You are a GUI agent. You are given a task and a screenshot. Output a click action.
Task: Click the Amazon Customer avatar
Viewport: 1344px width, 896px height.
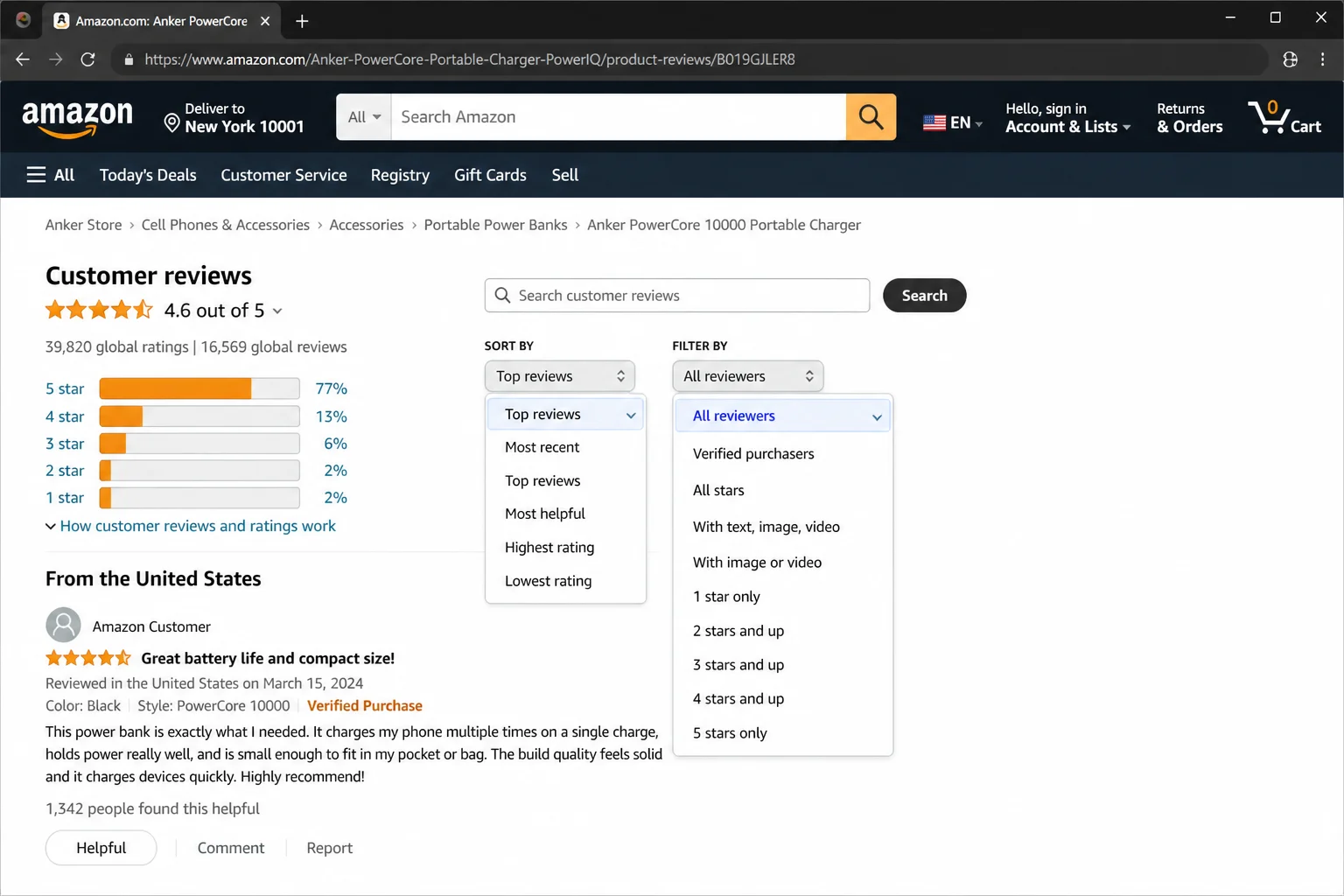coord(63,626)
